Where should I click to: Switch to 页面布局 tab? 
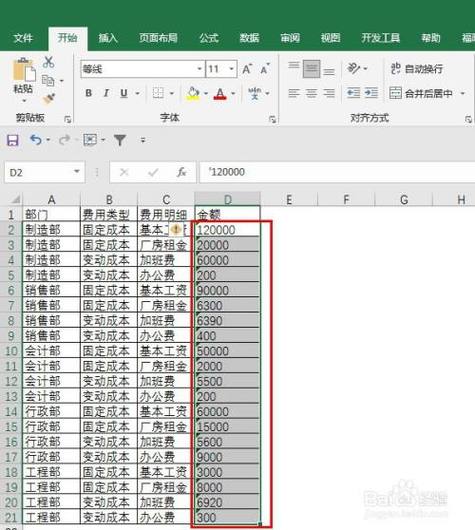[x=158, y=38]
